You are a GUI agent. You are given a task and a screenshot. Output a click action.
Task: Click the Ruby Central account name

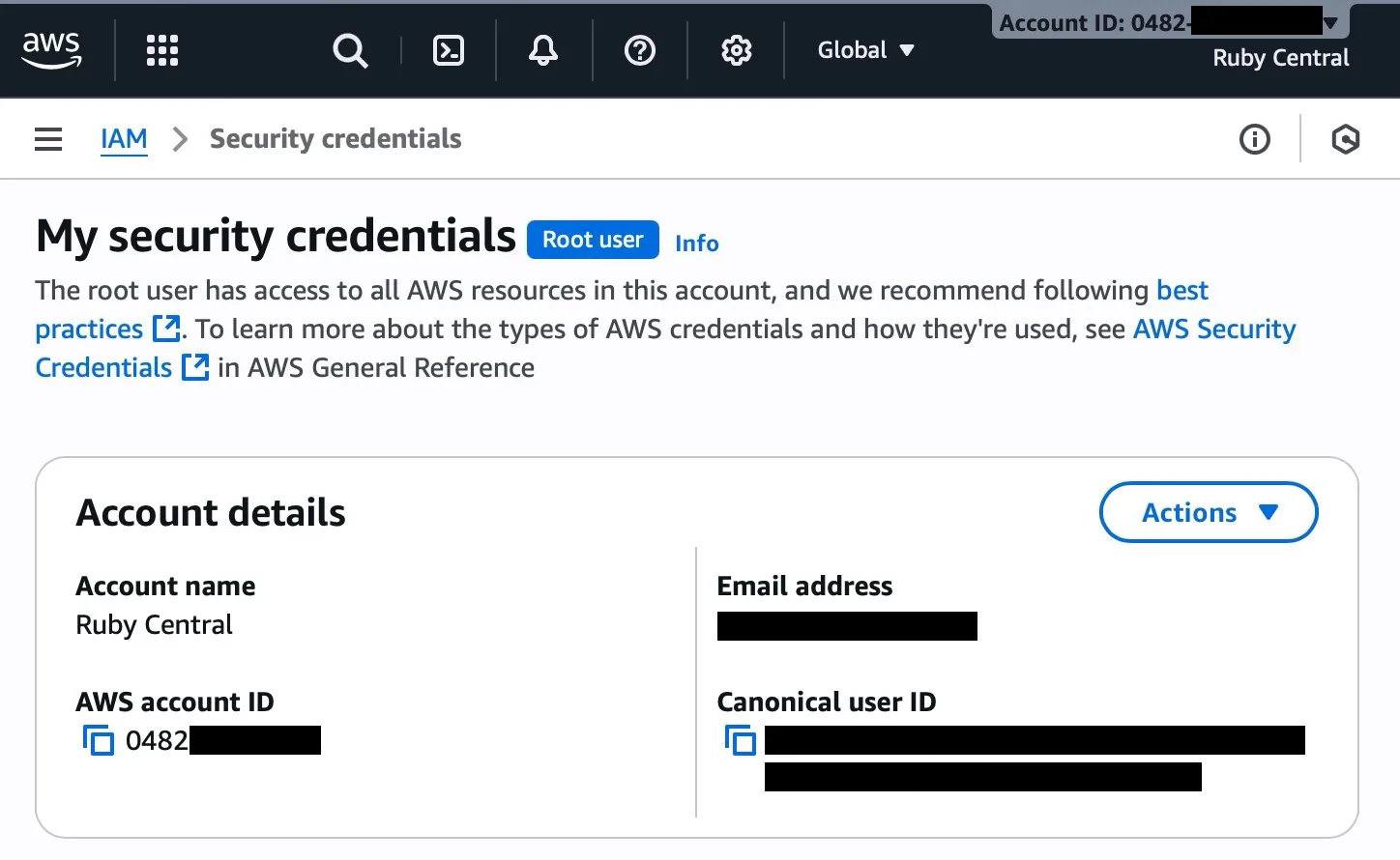1280,57
